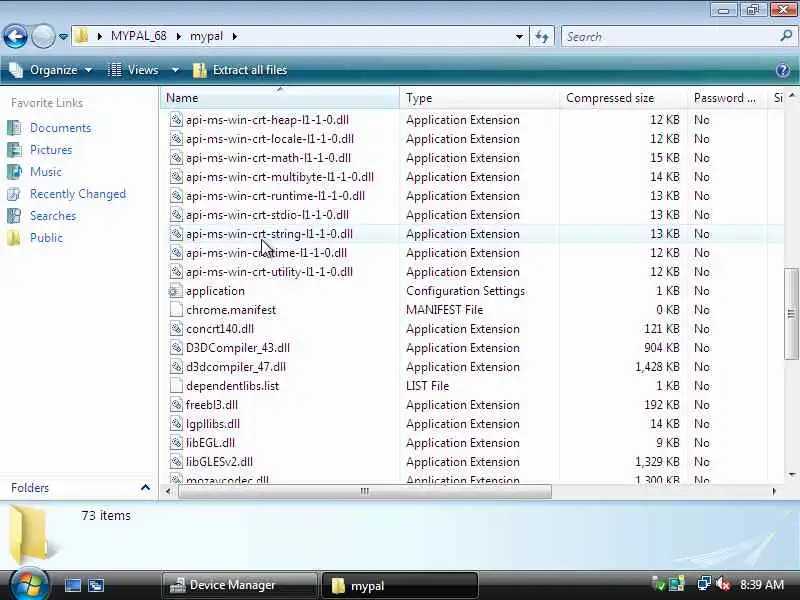This screenshot has width=800, height=600.
Task: Click the Views button
Action: (x=134, y=70)
